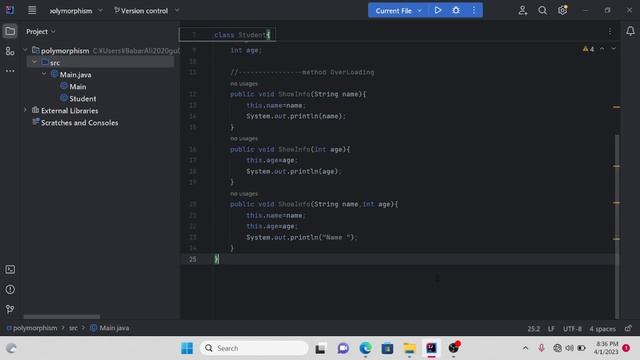Toggle the Project tool window folder icon

coord(10,31)
